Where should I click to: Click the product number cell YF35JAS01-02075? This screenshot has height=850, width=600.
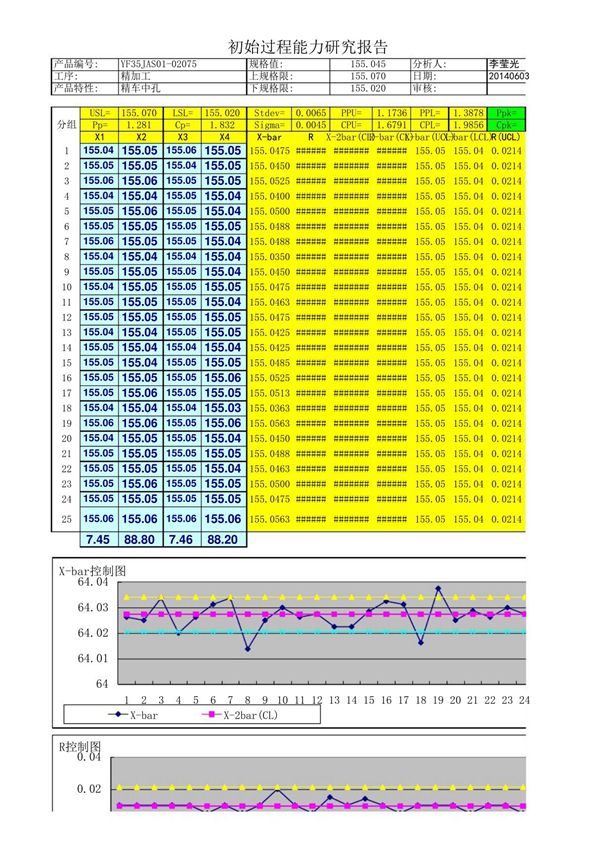[157, 64]
